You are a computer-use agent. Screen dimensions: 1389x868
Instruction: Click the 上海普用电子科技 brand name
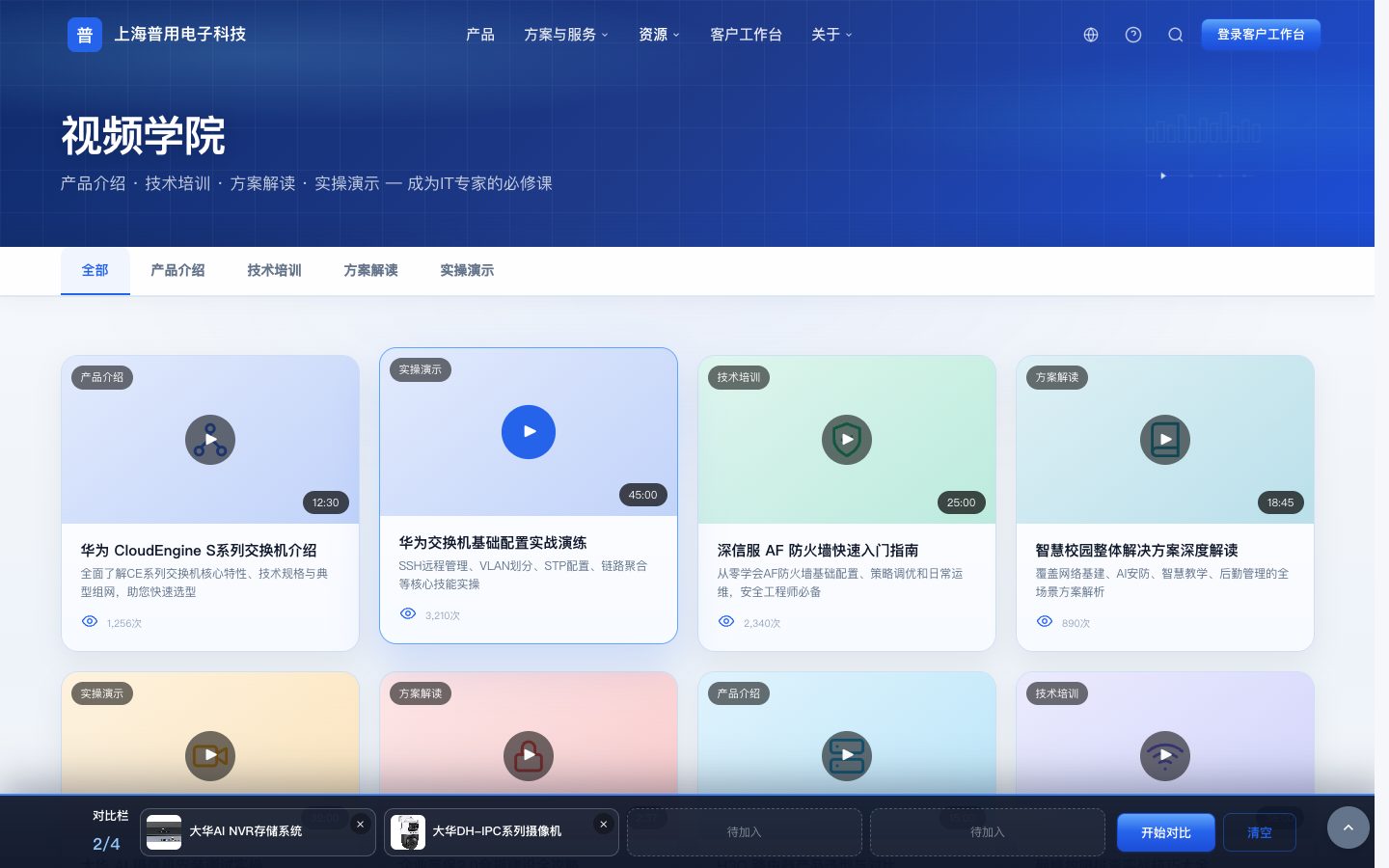[180, 35]
